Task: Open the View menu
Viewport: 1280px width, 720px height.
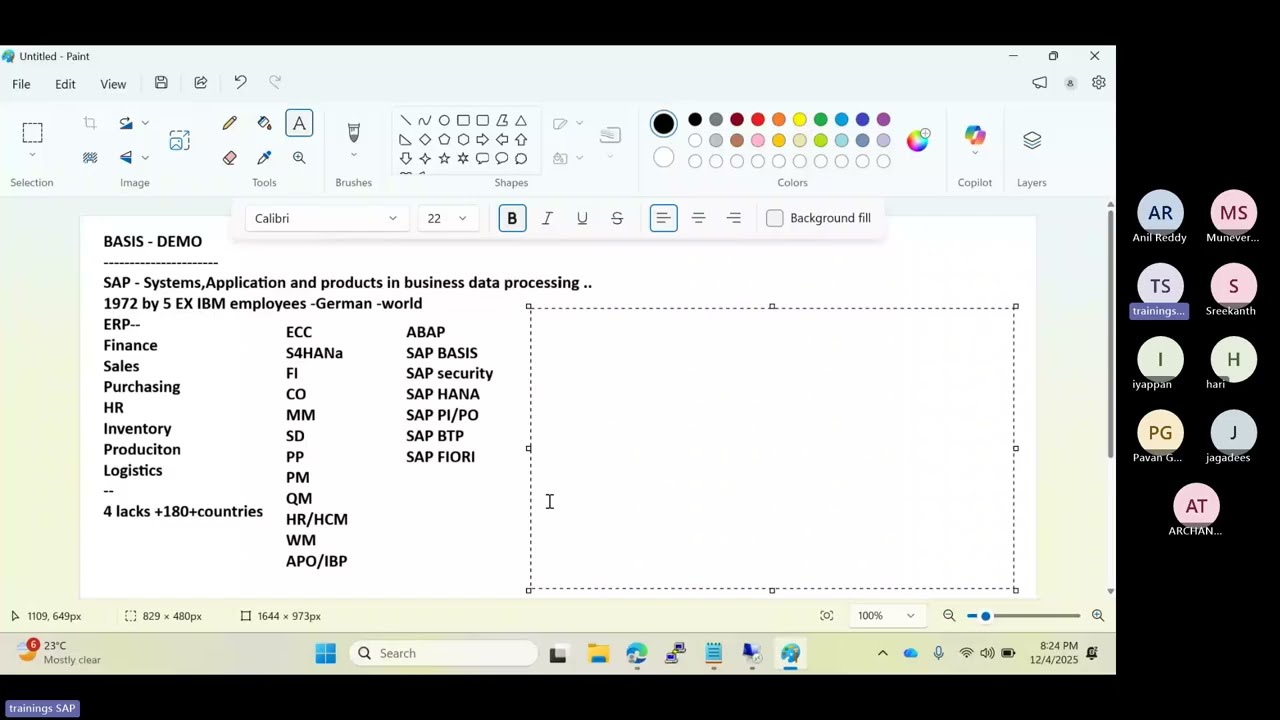Action: pos(113,84)
